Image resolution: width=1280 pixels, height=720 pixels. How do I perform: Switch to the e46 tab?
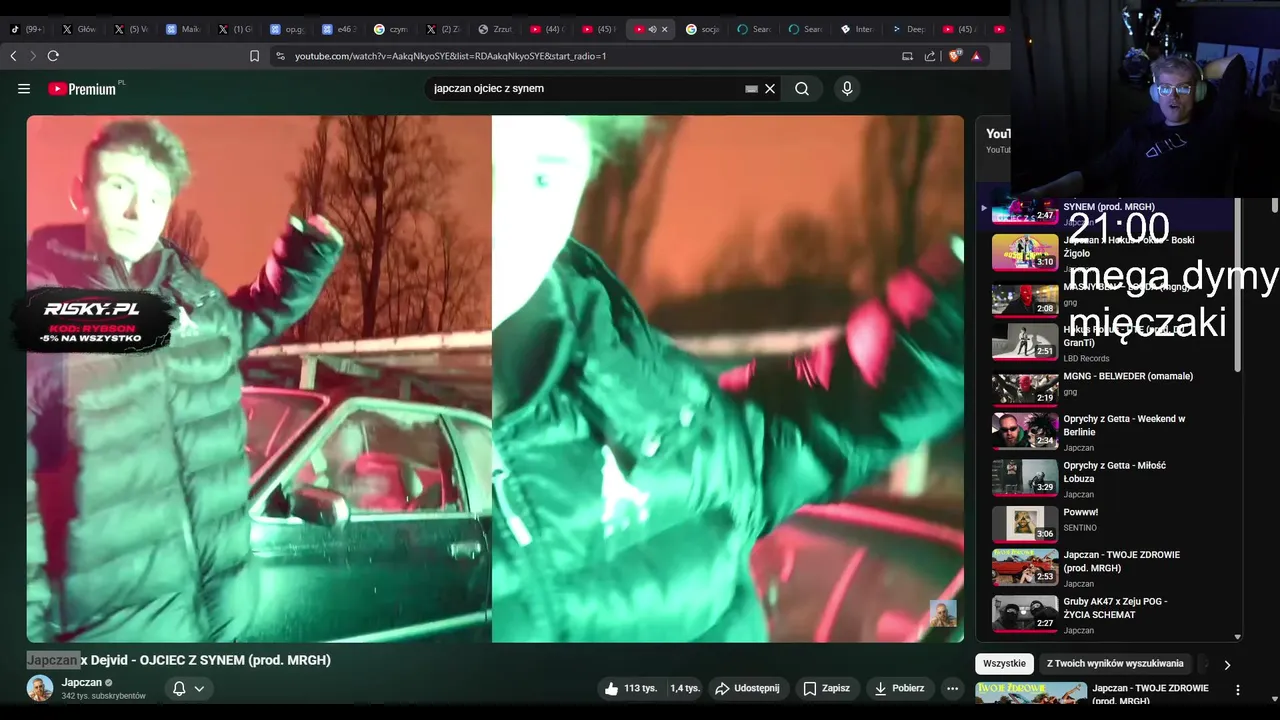click(339, 29)
